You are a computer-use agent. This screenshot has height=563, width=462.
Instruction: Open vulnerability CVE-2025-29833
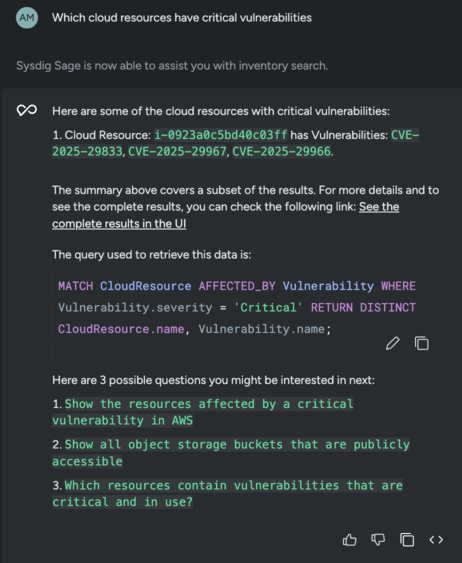click(235, 143)
